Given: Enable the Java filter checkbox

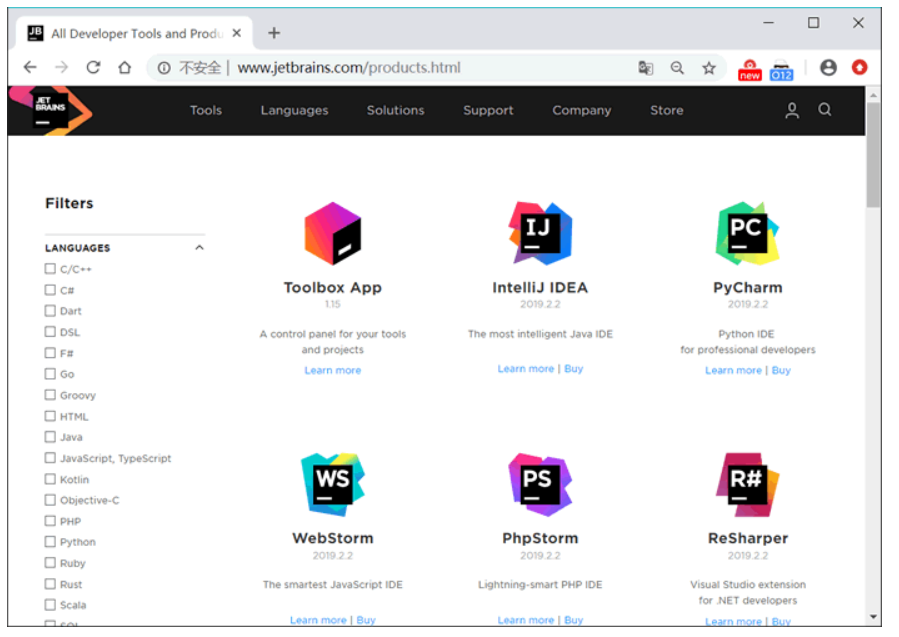Looking at the screenshot, I should 50,436.
